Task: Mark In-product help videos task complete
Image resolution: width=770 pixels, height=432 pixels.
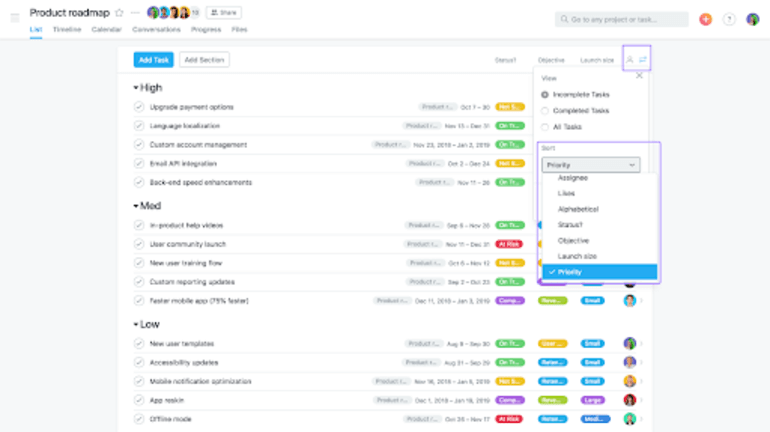Action: (139, 225)
